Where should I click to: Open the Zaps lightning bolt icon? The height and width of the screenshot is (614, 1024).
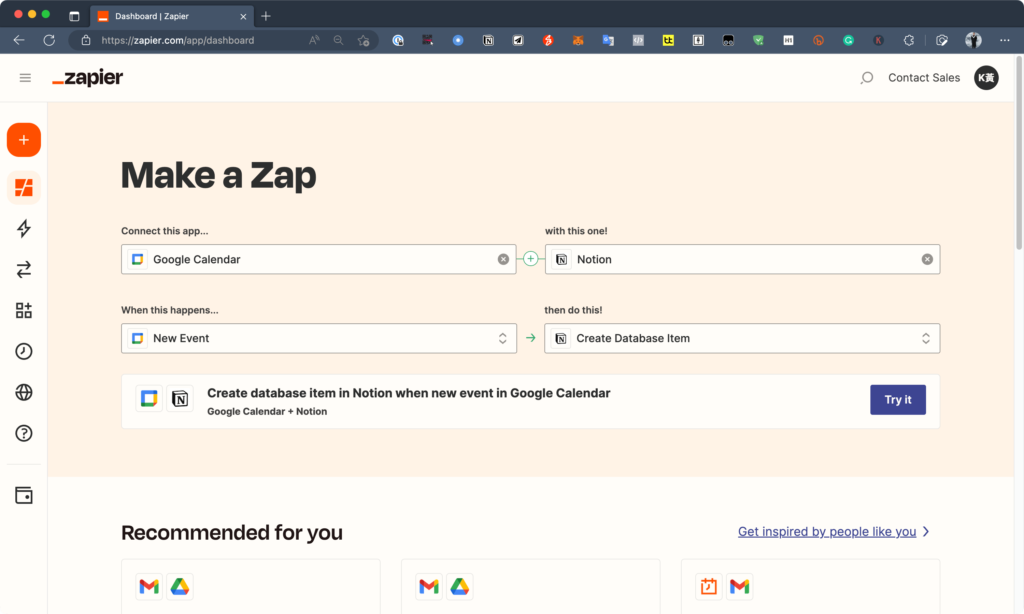pyautogui.click(x=24, y=229)
